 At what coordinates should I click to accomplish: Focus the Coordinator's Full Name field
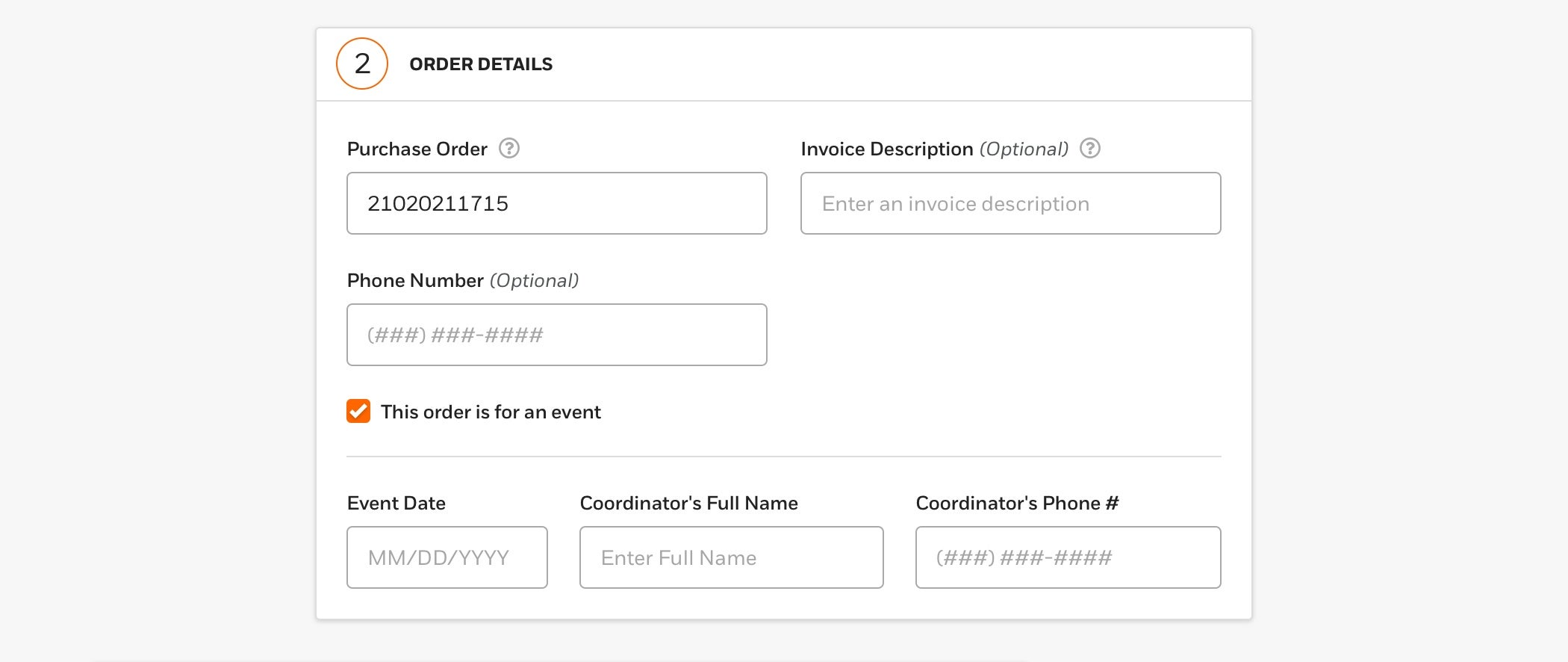[x=732, y=557]
